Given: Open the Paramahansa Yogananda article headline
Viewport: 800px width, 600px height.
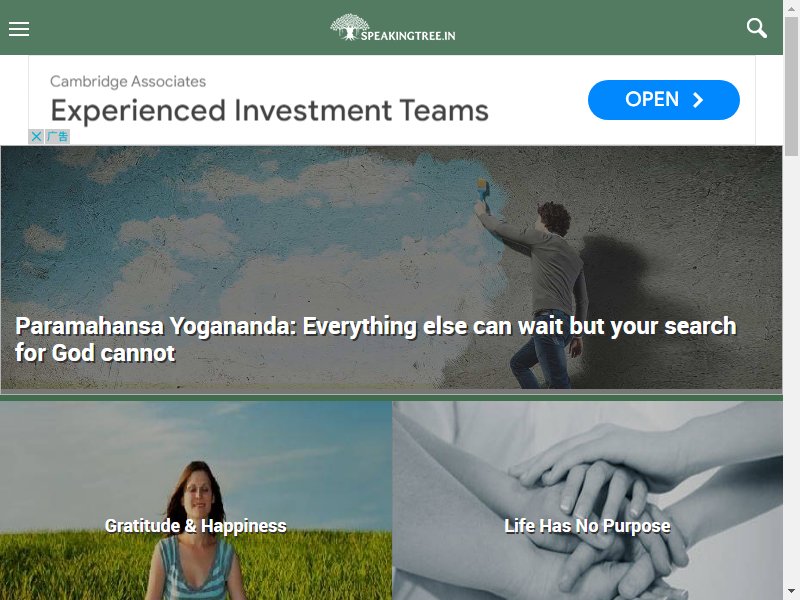Looking at the screenshot, I should click(x=376, y=339).
